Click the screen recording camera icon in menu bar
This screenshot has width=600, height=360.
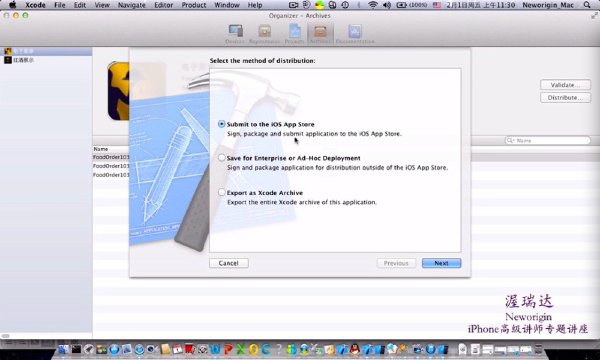pos(293,5)
